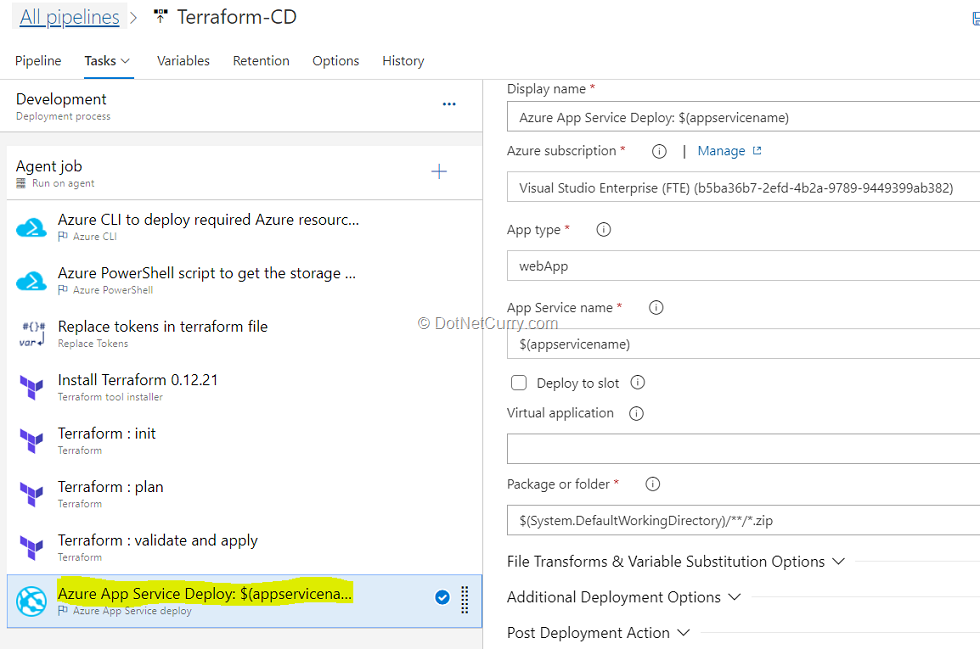
Task: Select the Terraform : plan task title
Action: click(x=111, y=486)
